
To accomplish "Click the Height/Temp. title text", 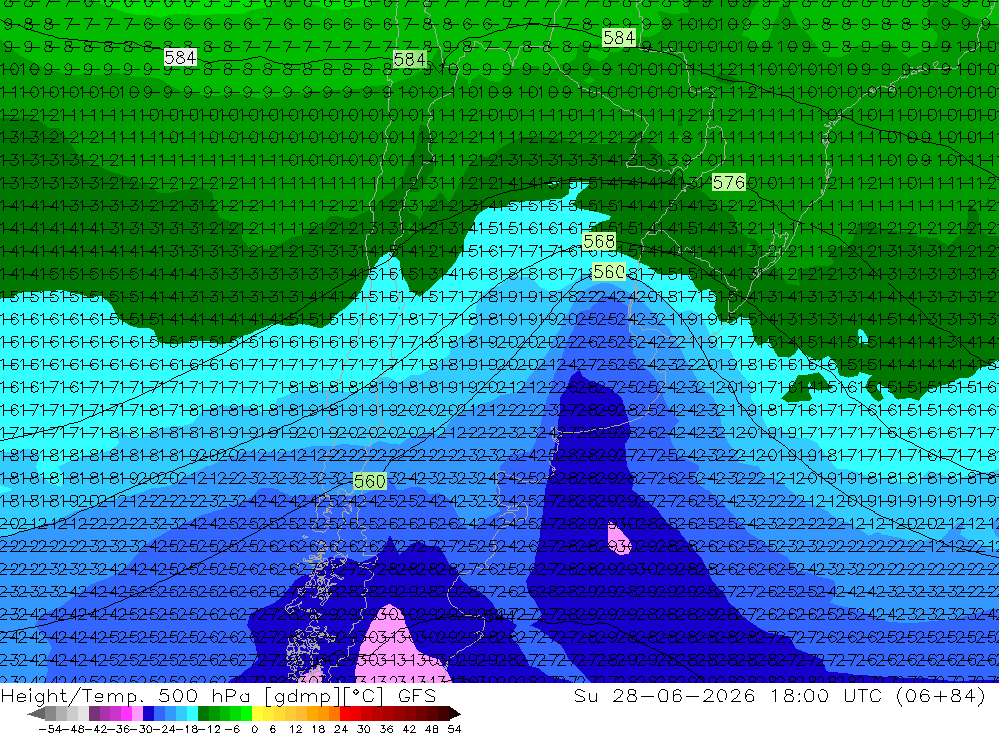I will (72, 696).
